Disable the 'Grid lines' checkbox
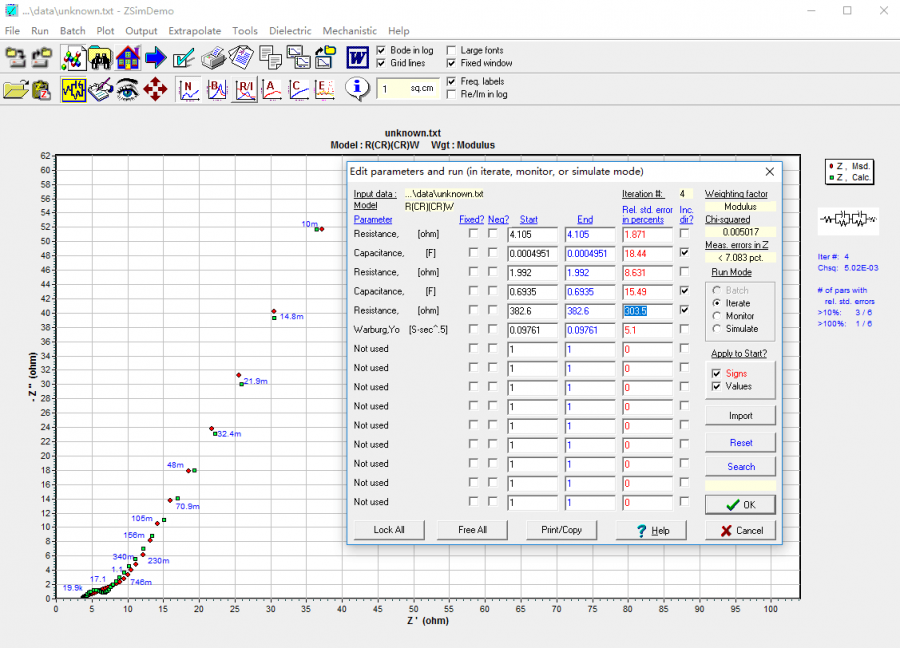The image size is (900, 648). (383, 63)
